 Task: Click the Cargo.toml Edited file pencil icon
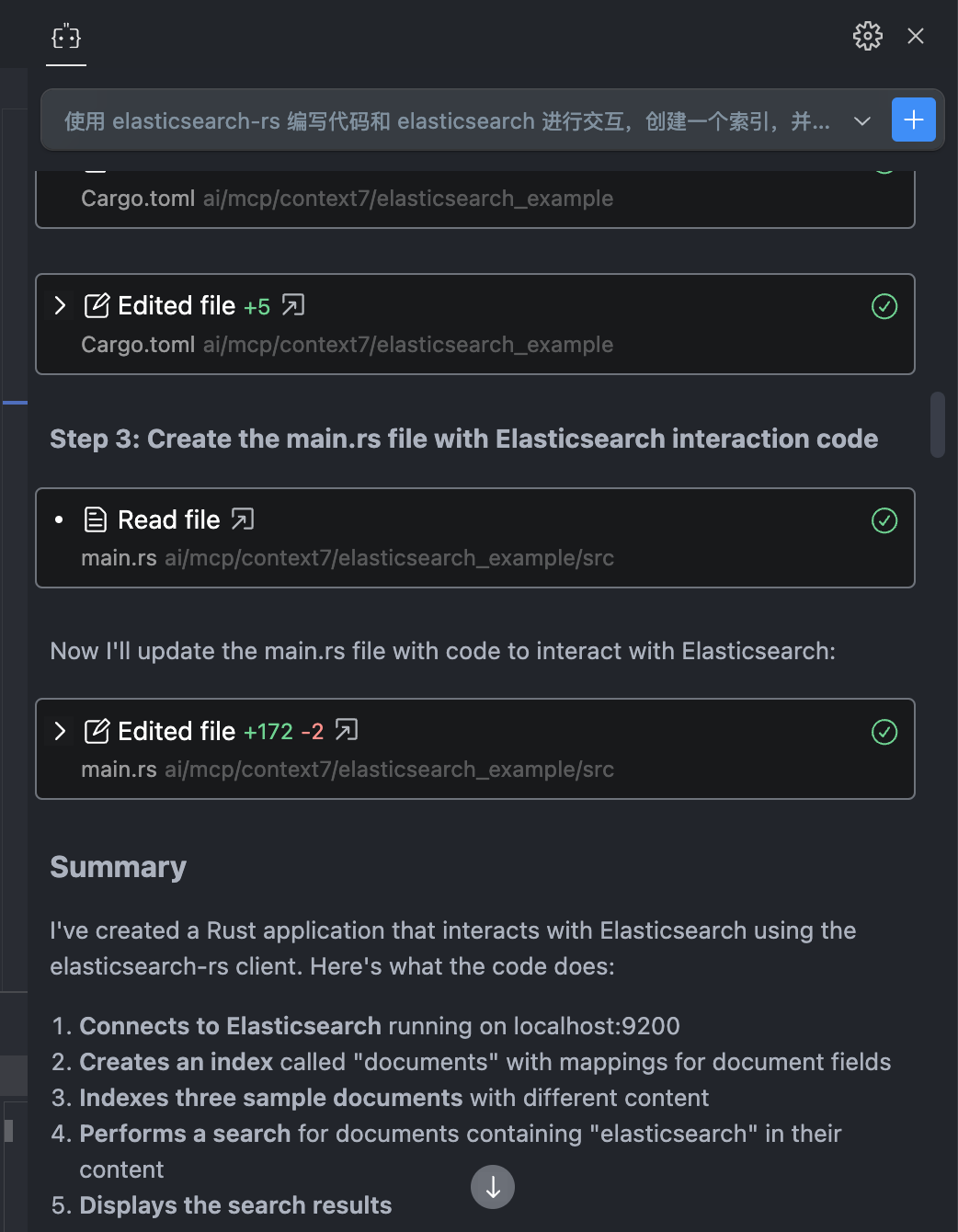click(97, 305)
